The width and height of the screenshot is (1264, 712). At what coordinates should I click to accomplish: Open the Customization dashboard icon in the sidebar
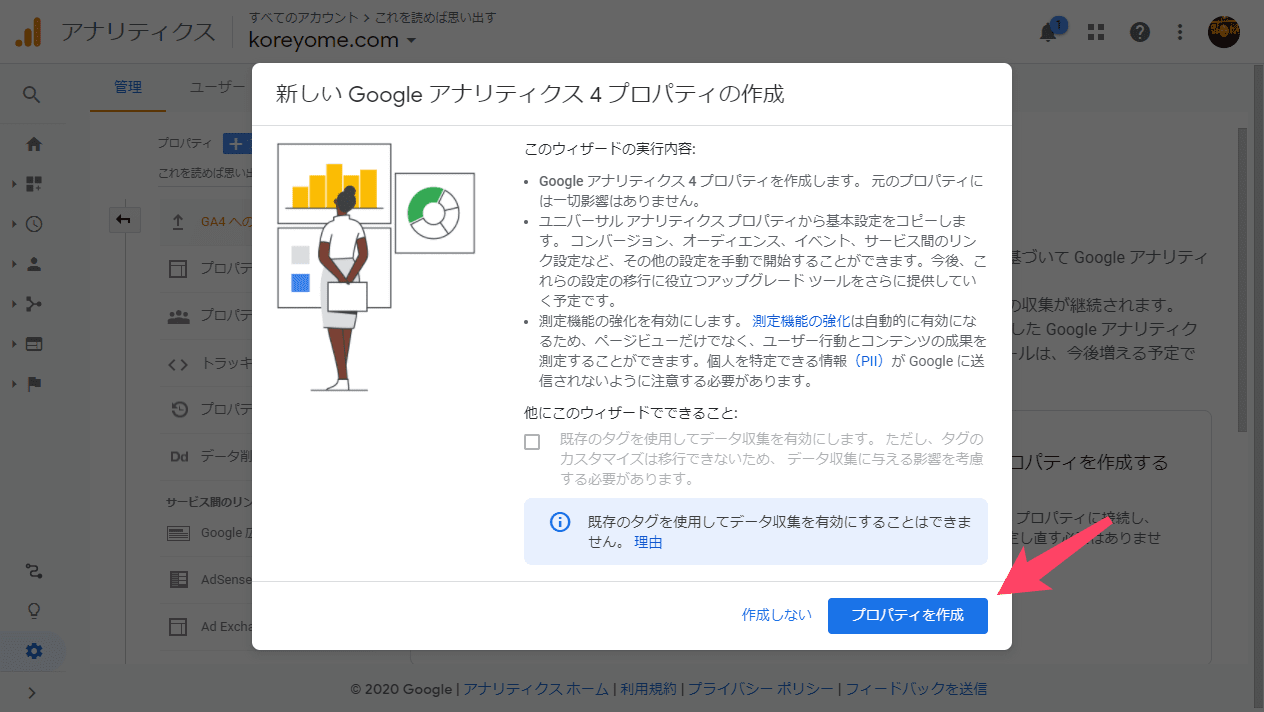(34, 184)
